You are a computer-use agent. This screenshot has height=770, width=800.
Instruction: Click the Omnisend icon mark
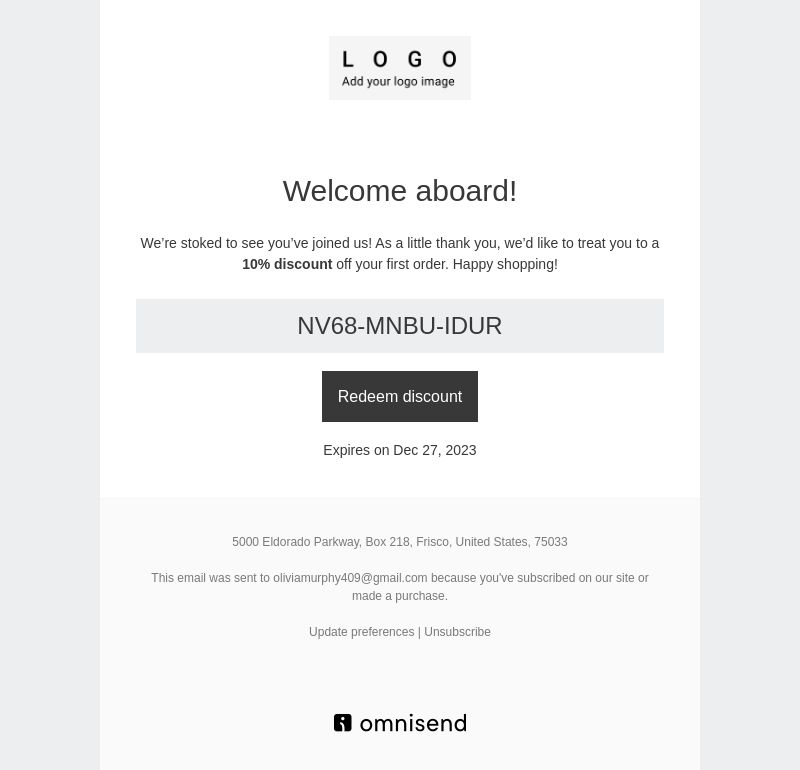343,723
